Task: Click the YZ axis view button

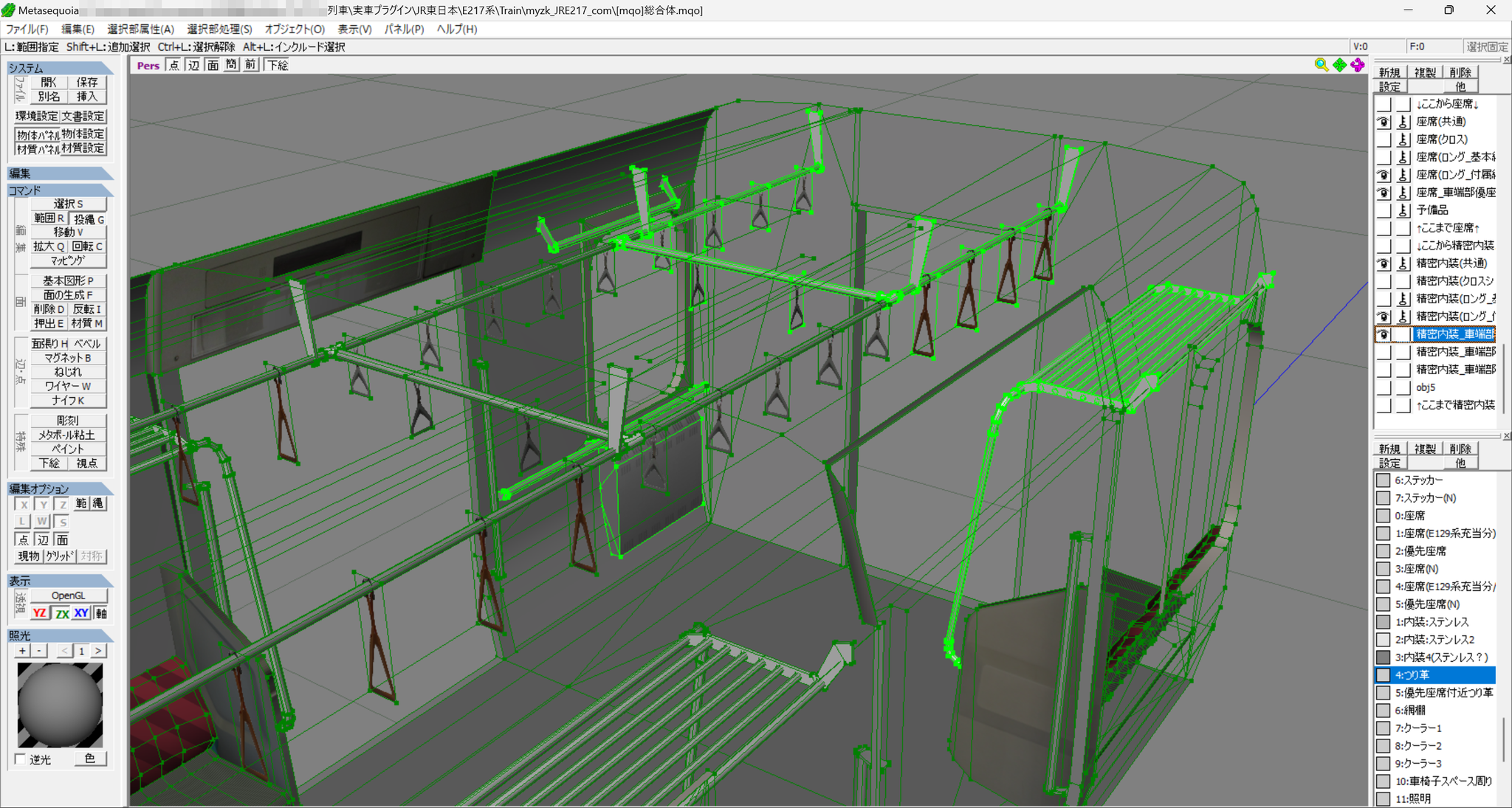Action: 40,613
